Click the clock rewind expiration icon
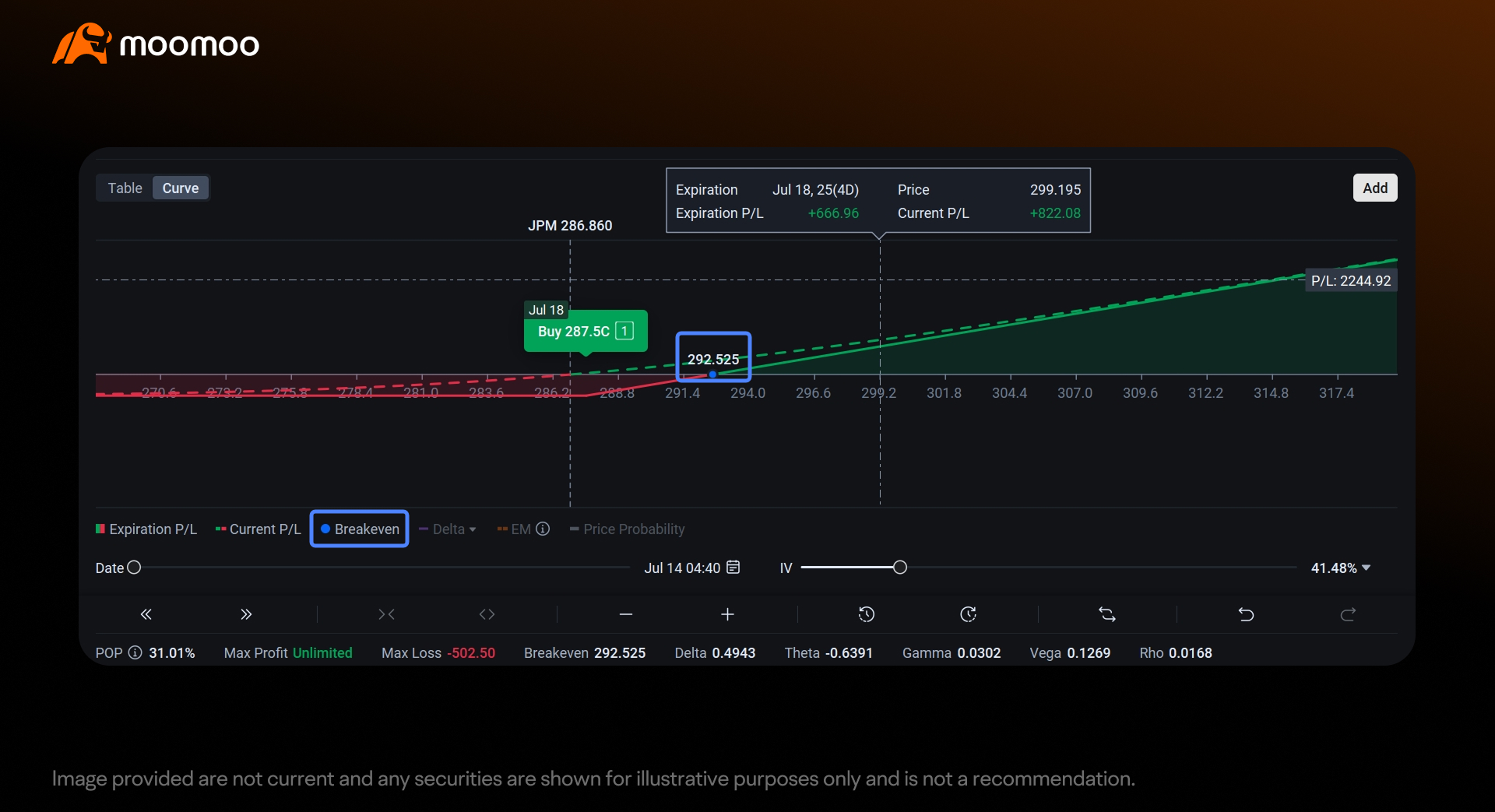The width and height of the screenshot is (1495, 812). click(x=866, y=614)
